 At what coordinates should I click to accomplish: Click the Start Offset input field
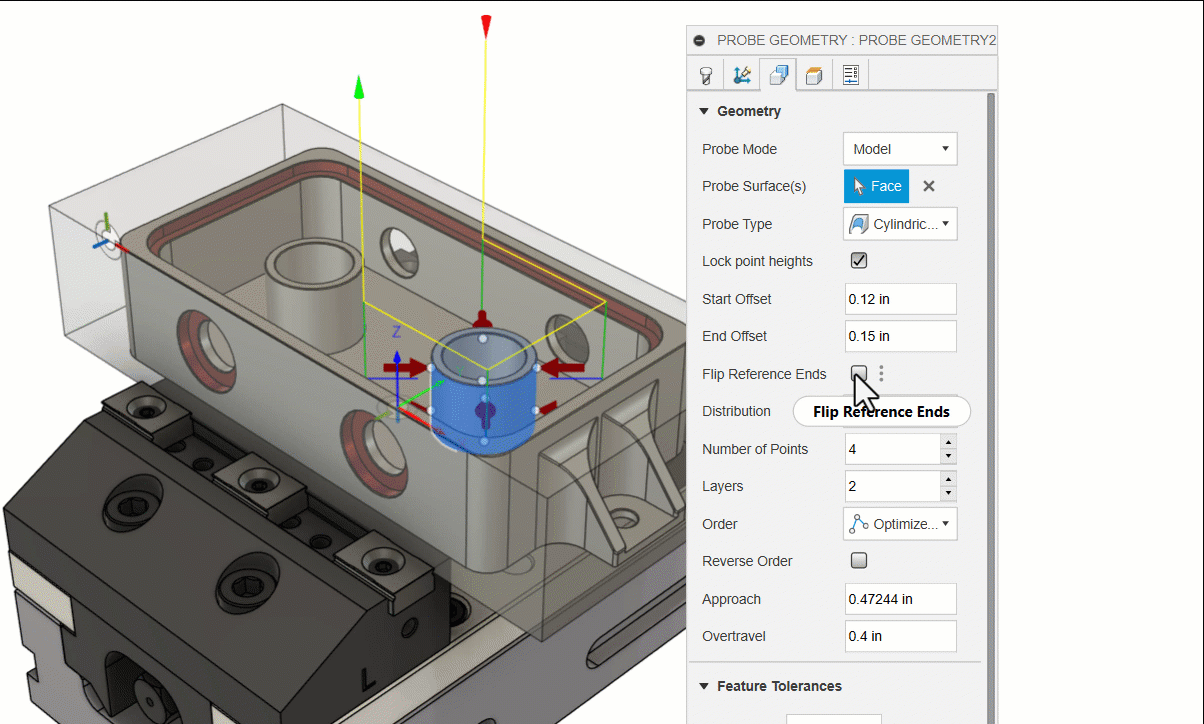pos(900,299)
